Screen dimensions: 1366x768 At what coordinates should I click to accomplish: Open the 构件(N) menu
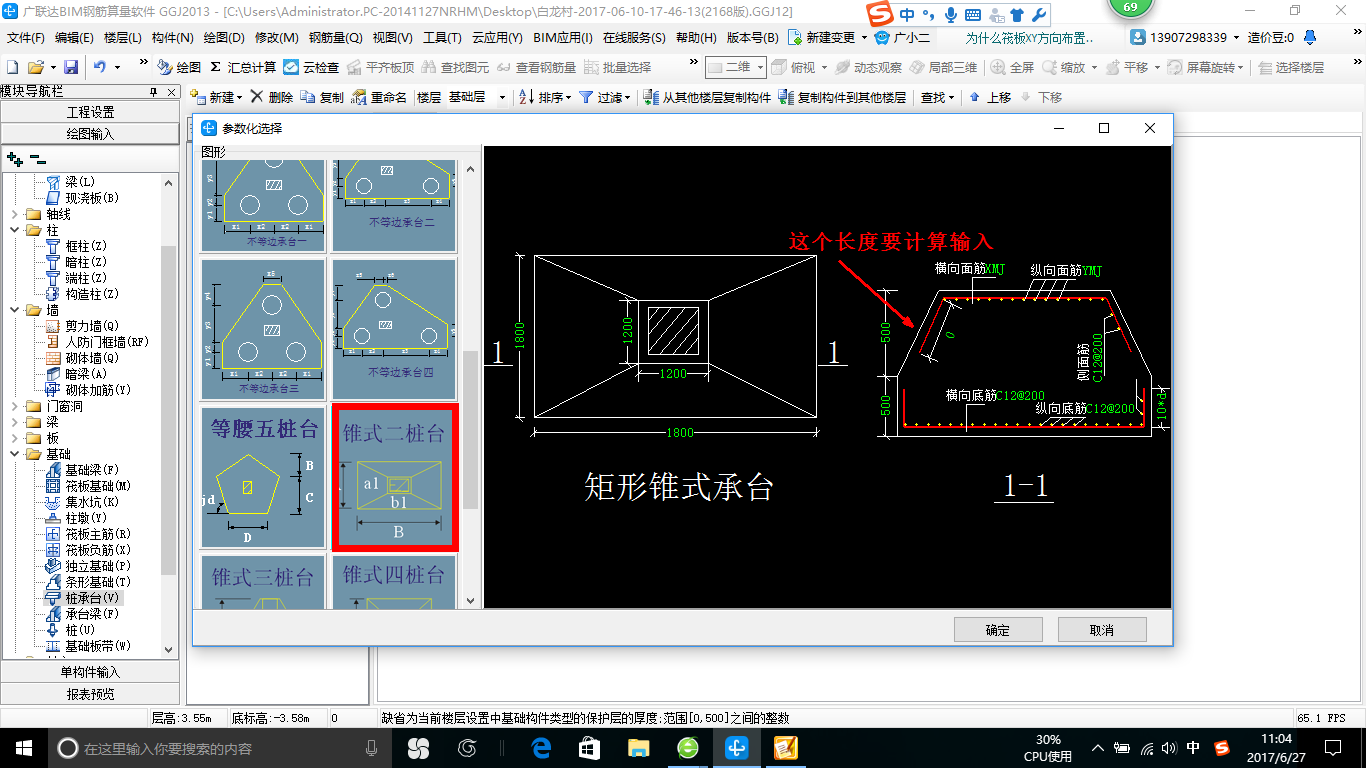click(173, 38)
